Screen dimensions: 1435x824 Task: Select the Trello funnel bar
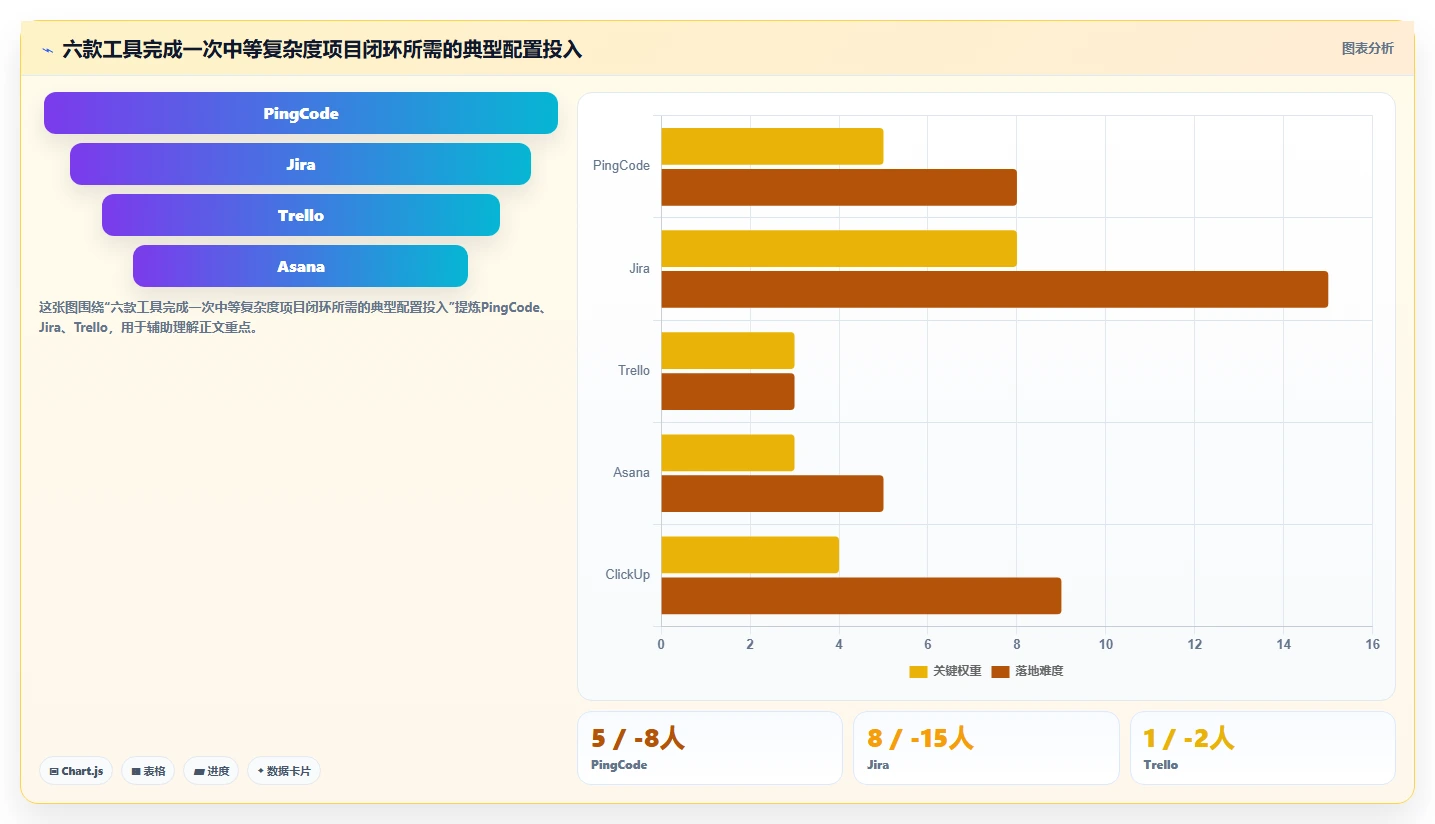tap(301, 215)
